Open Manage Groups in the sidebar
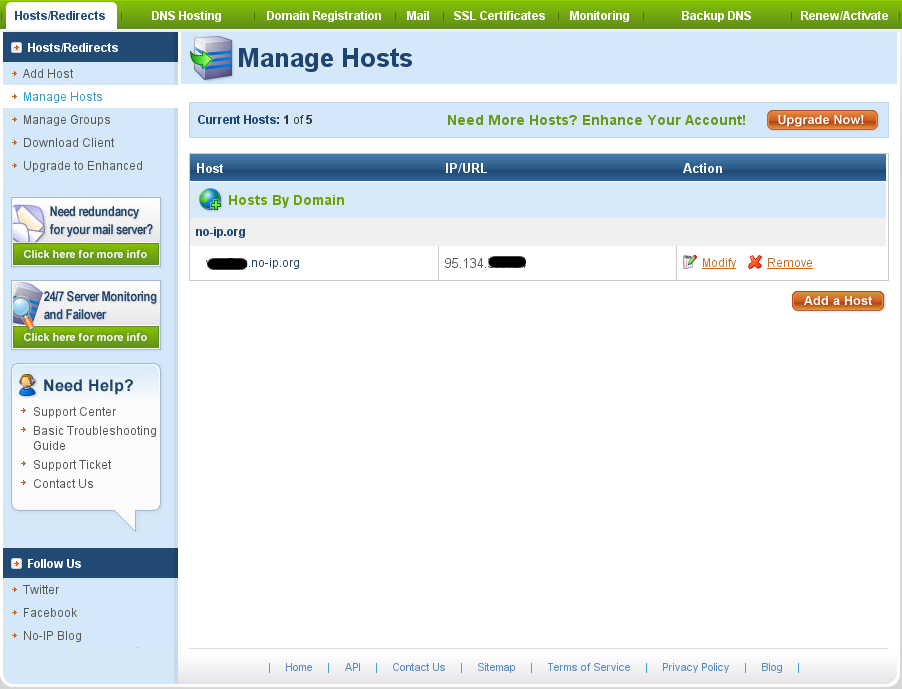The height and width of the screenshot is (689, 902). [67, 120]
